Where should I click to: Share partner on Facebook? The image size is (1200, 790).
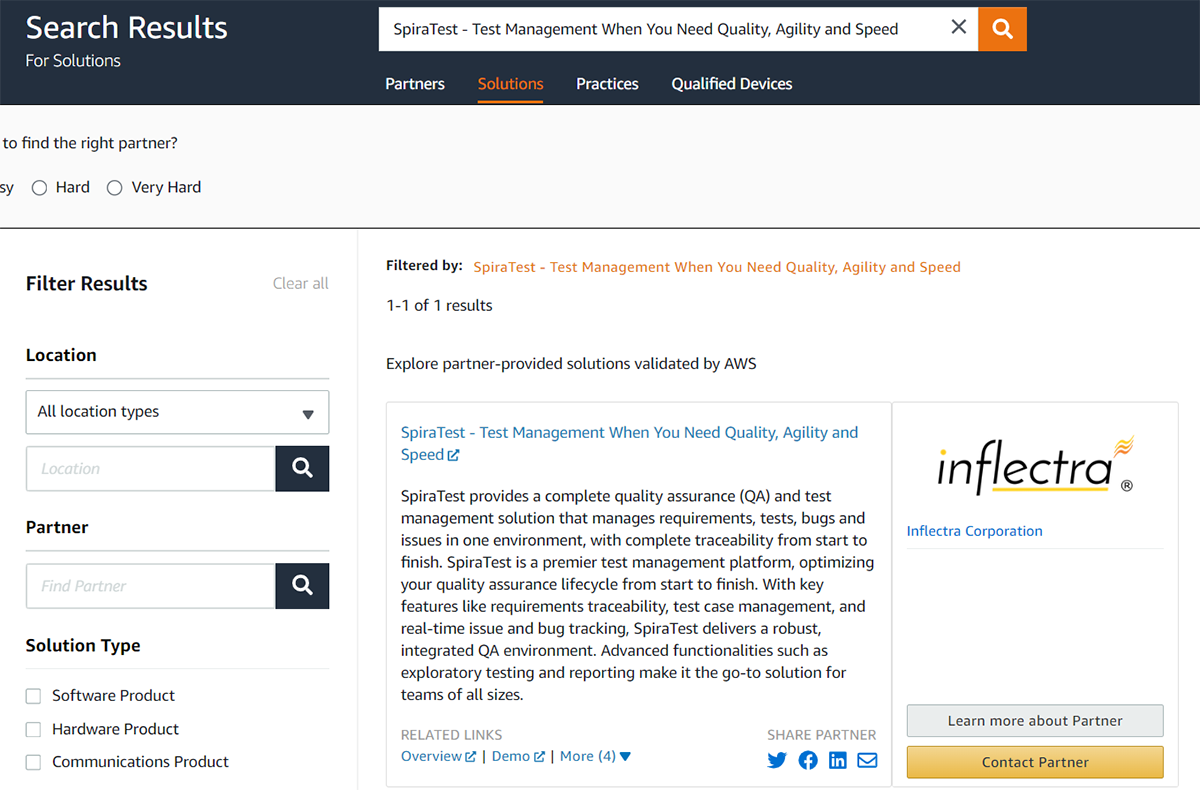pyautogui.click(x=808, y=760)
